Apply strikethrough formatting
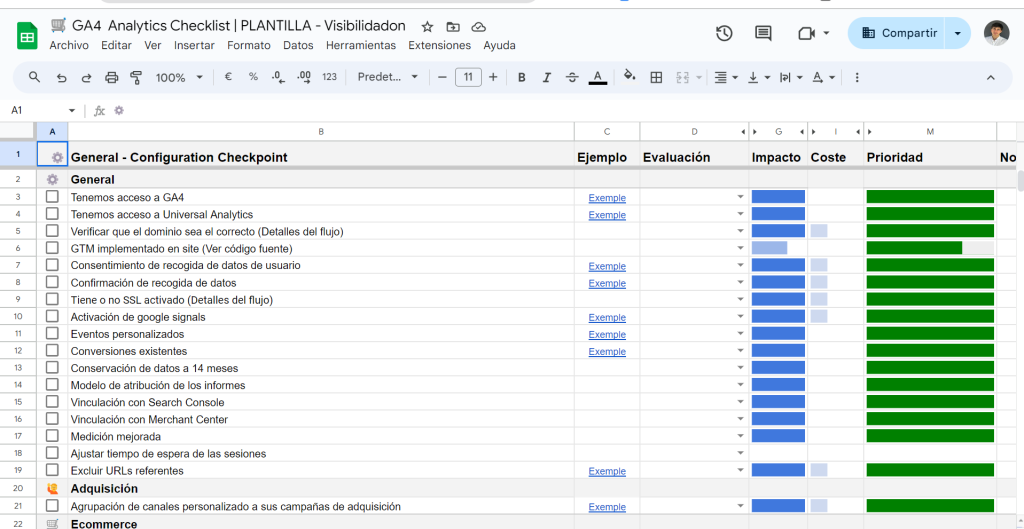 pyautogui.click(x=572, y=77)
